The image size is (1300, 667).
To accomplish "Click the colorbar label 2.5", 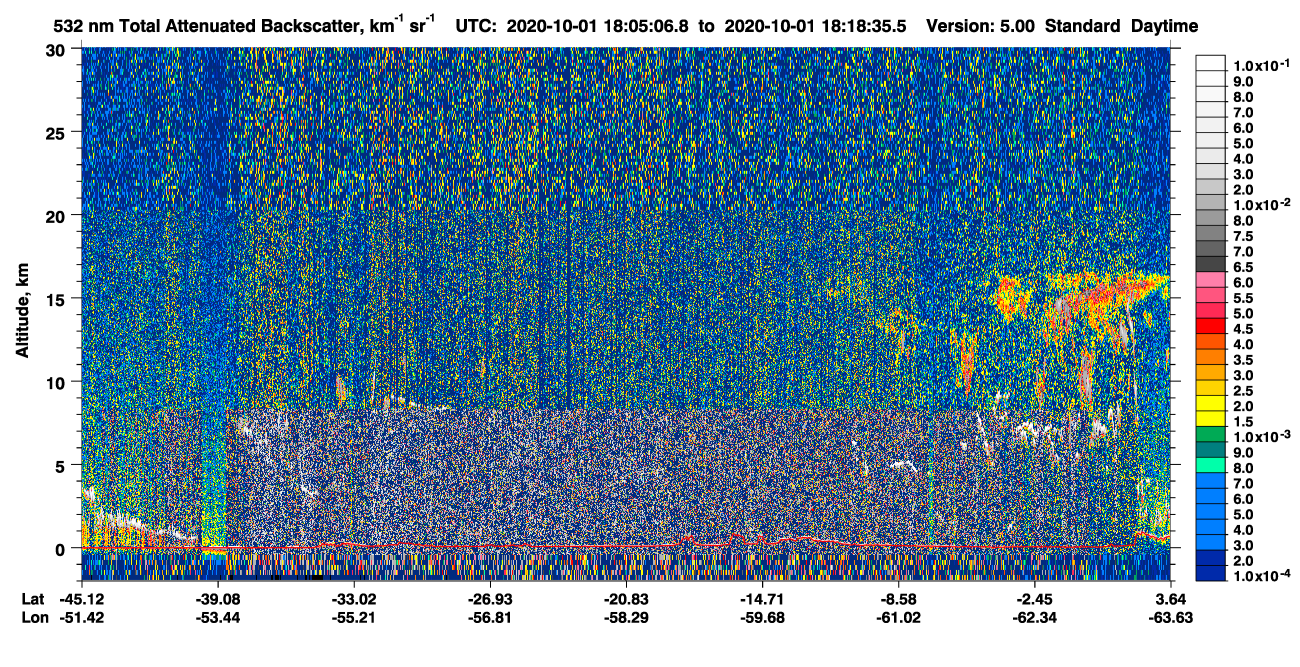I will point(1243,390).
